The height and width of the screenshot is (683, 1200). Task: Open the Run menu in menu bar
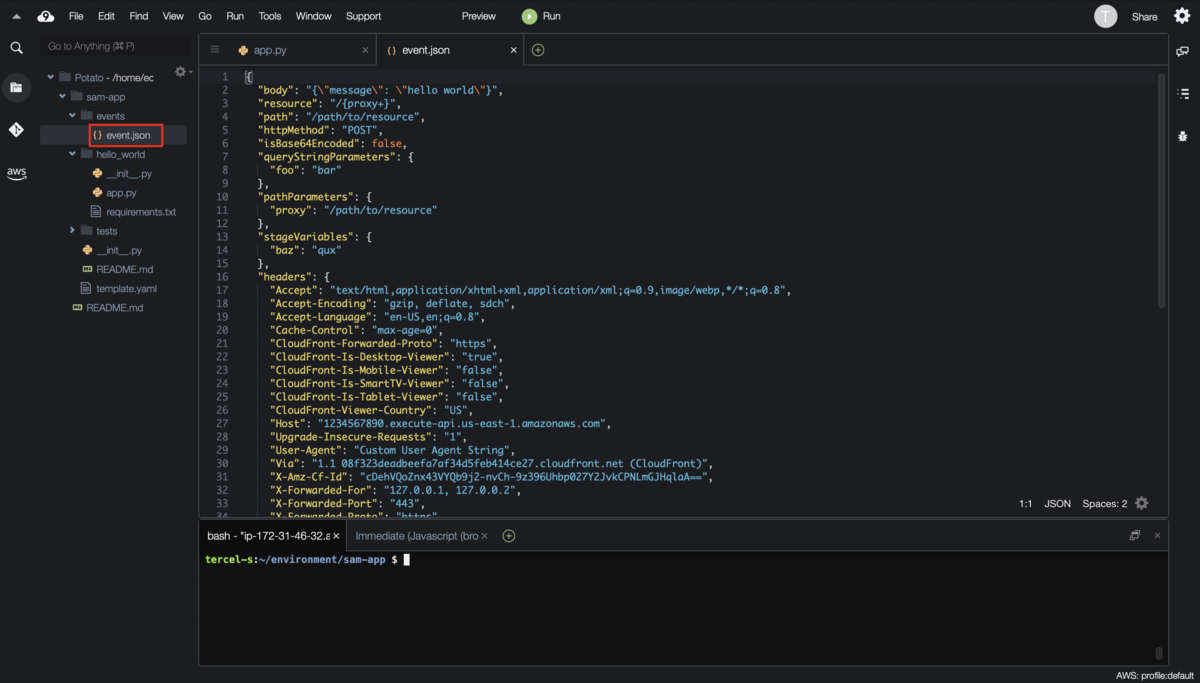[x=235, y=16]
